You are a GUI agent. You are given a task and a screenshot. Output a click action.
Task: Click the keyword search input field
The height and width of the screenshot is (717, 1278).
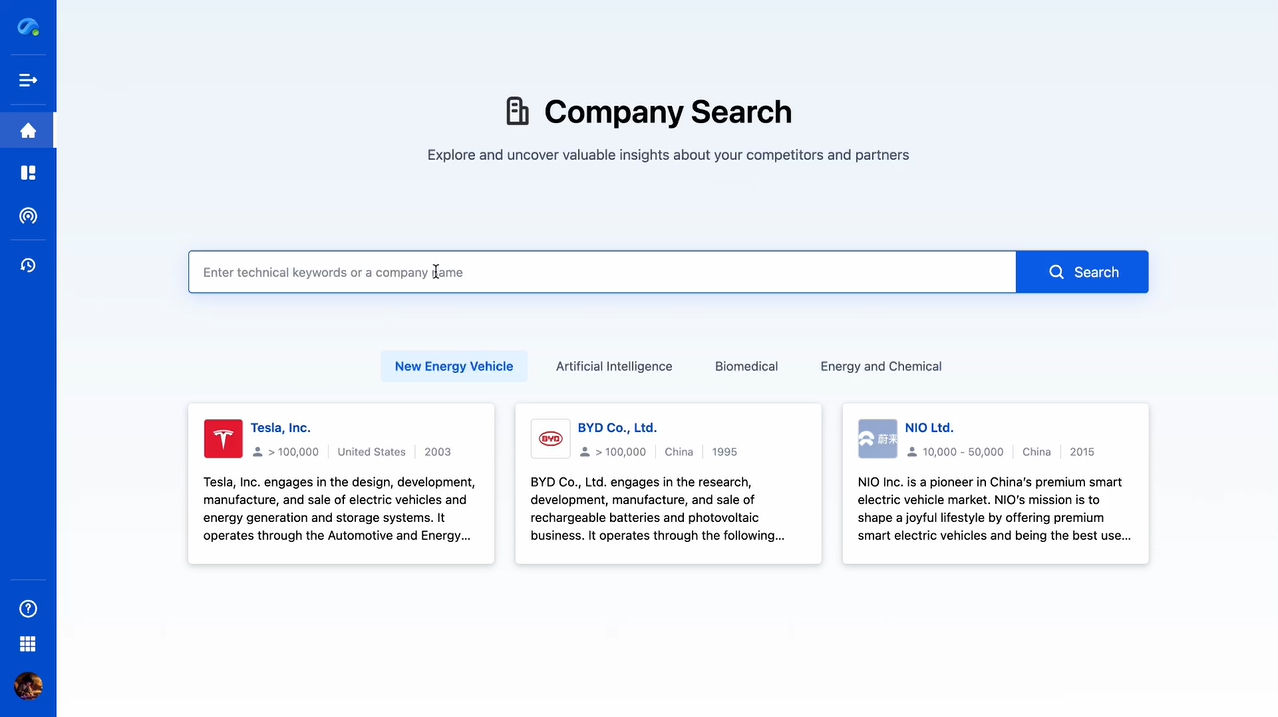[600, 271]
